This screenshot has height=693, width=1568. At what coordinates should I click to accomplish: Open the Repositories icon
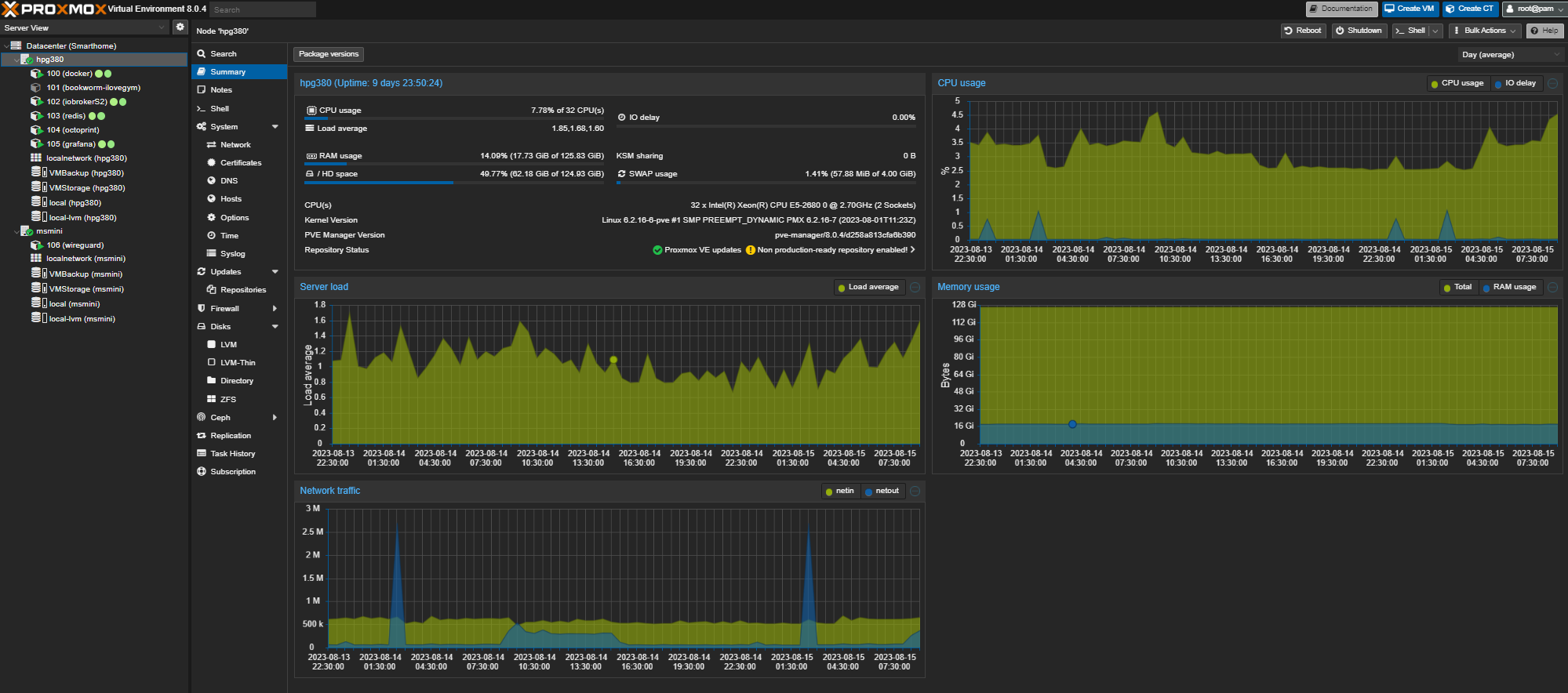pos(211,289)
